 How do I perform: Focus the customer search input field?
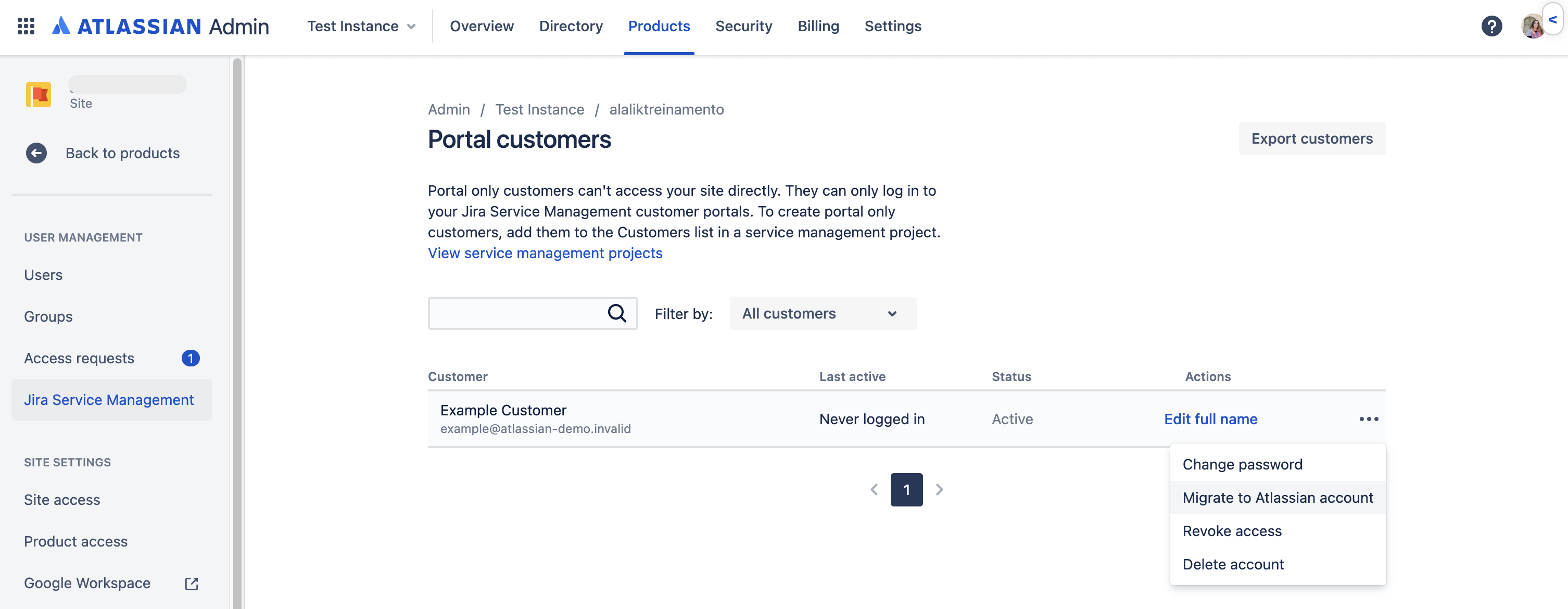pyautogui.click(x=517, y=313)
